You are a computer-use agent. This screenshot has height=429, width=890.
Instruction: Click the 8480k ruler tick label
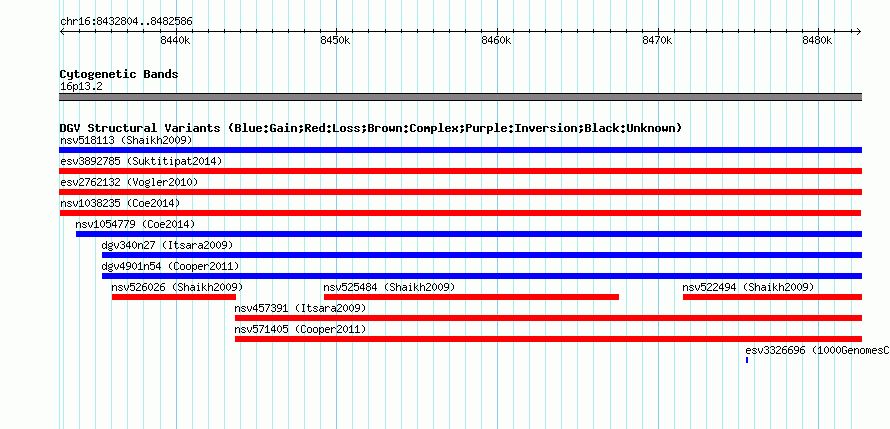pos(818,40)
